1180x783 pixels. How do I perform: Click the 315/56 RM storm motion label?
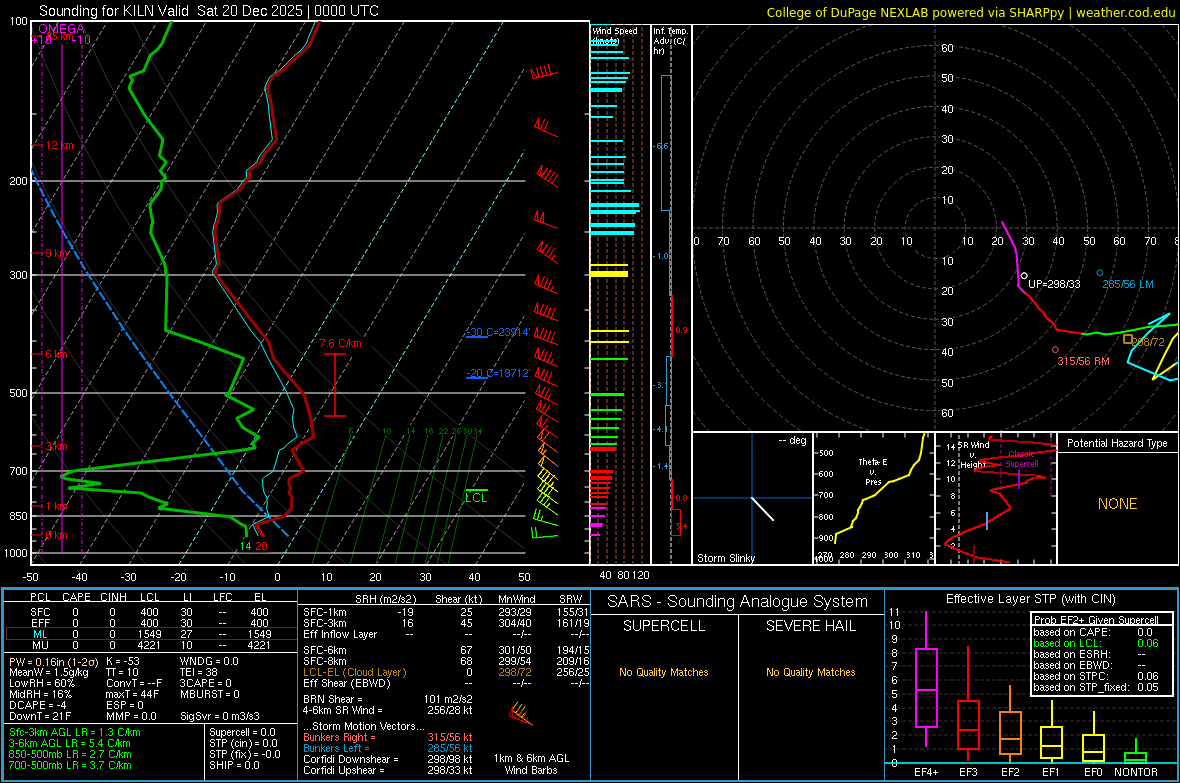(x=1084, y=361)
